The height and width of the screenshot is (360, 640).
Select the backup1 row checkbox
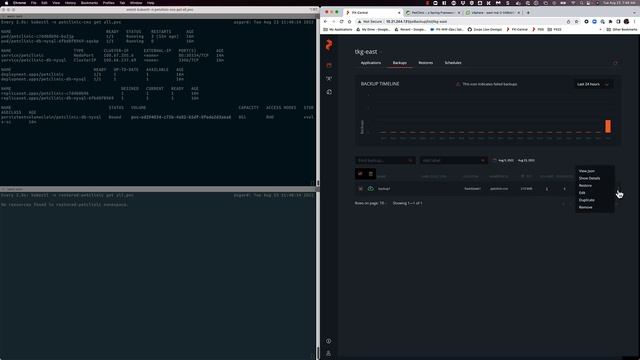[360, 189]
